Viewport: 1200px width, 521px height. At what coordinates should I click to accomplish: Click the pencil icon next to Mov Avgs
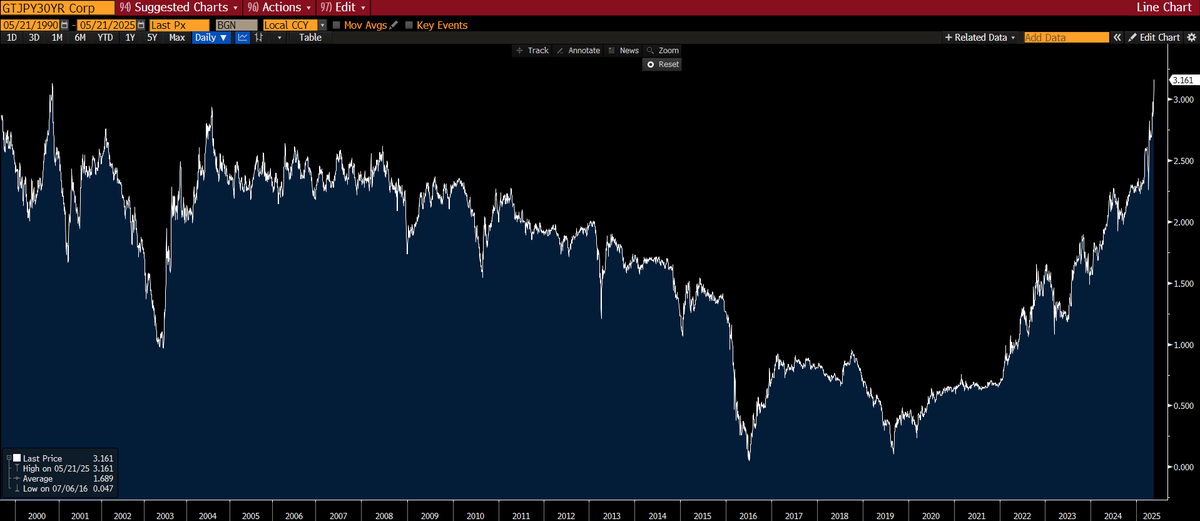point(393,25)
